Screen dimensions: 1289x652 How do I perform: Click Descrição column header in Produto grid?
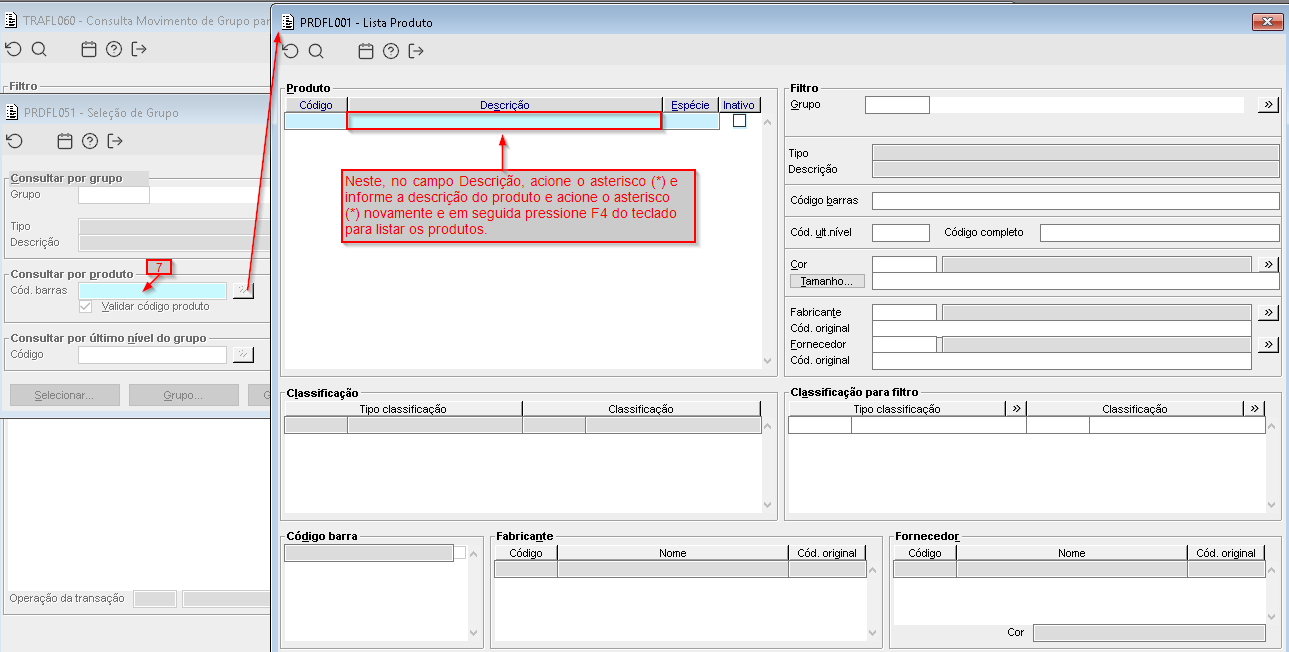pyautogui.click(x=505, y=105)
